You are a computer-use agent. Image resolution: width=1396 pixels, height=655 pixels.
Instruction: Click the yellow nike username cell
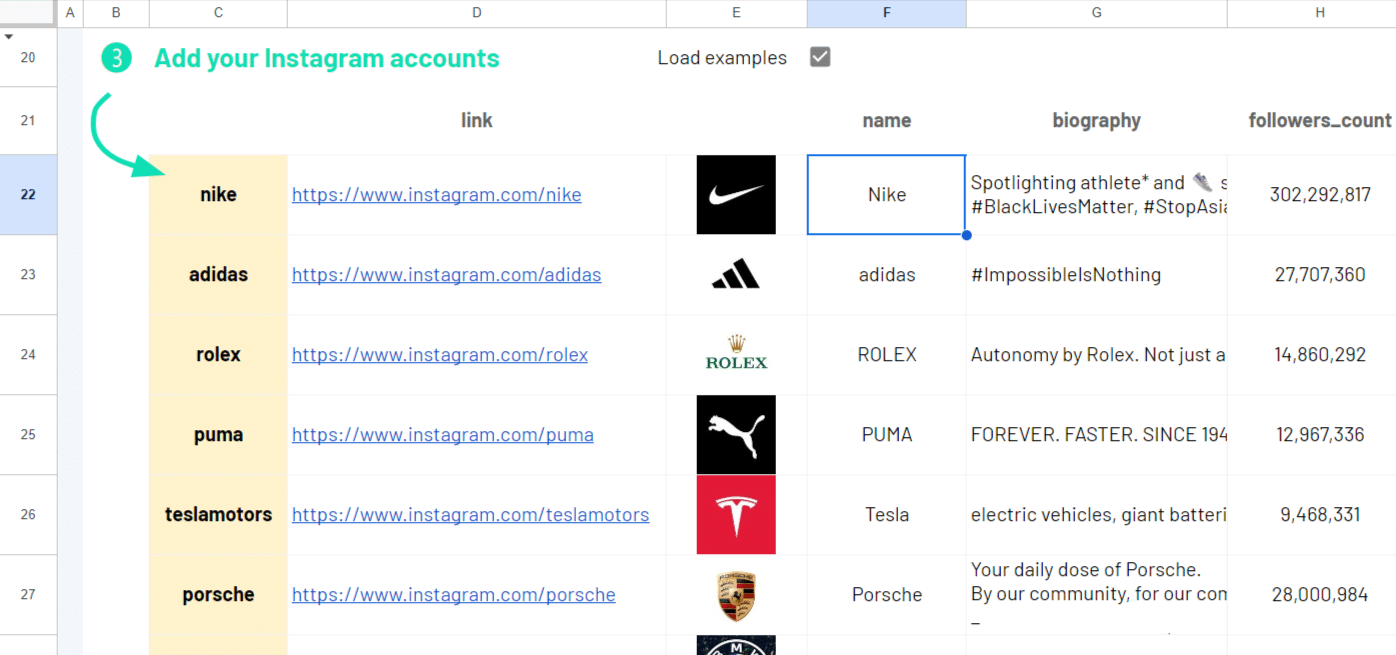[x=218, y=195]
